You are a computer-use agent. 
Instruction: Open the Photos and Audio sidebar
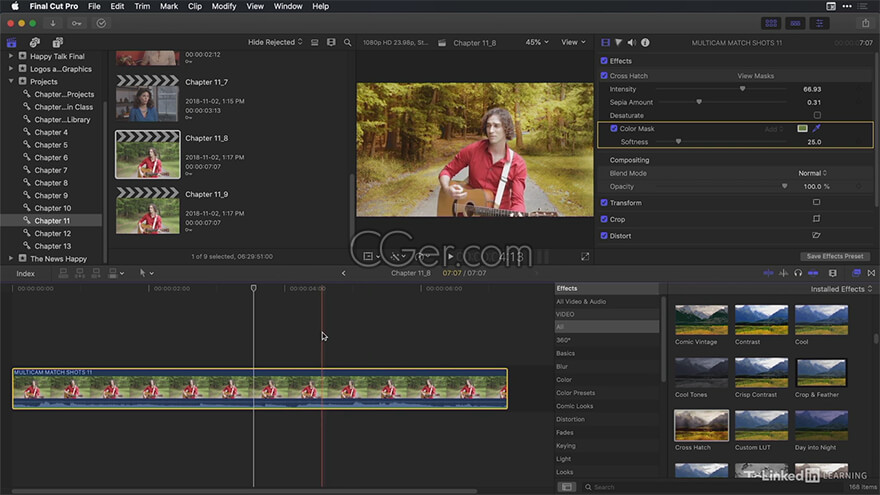click(35, 43)
